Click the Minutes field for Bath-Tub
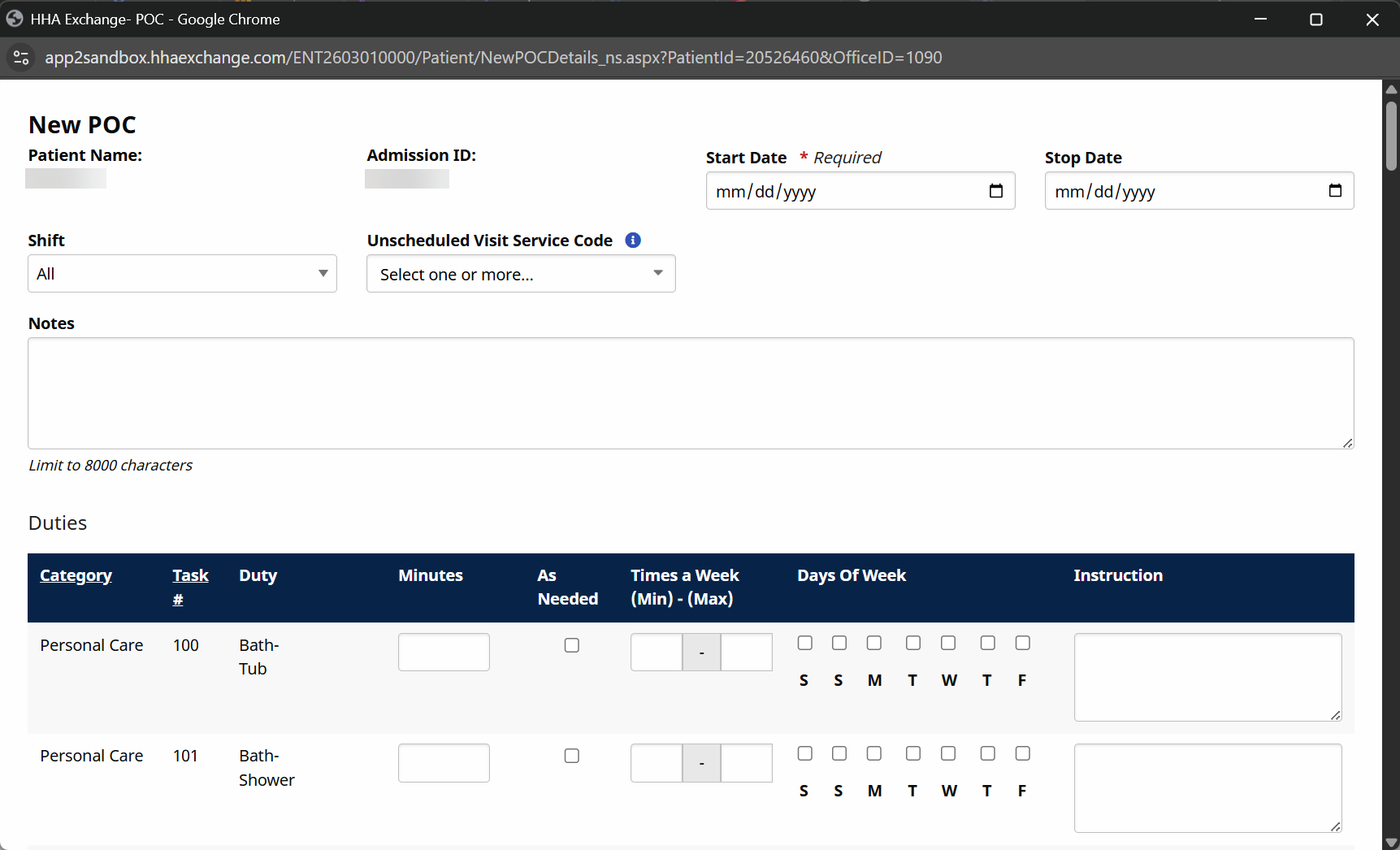The image size is (1400, 850). point(444,652)
